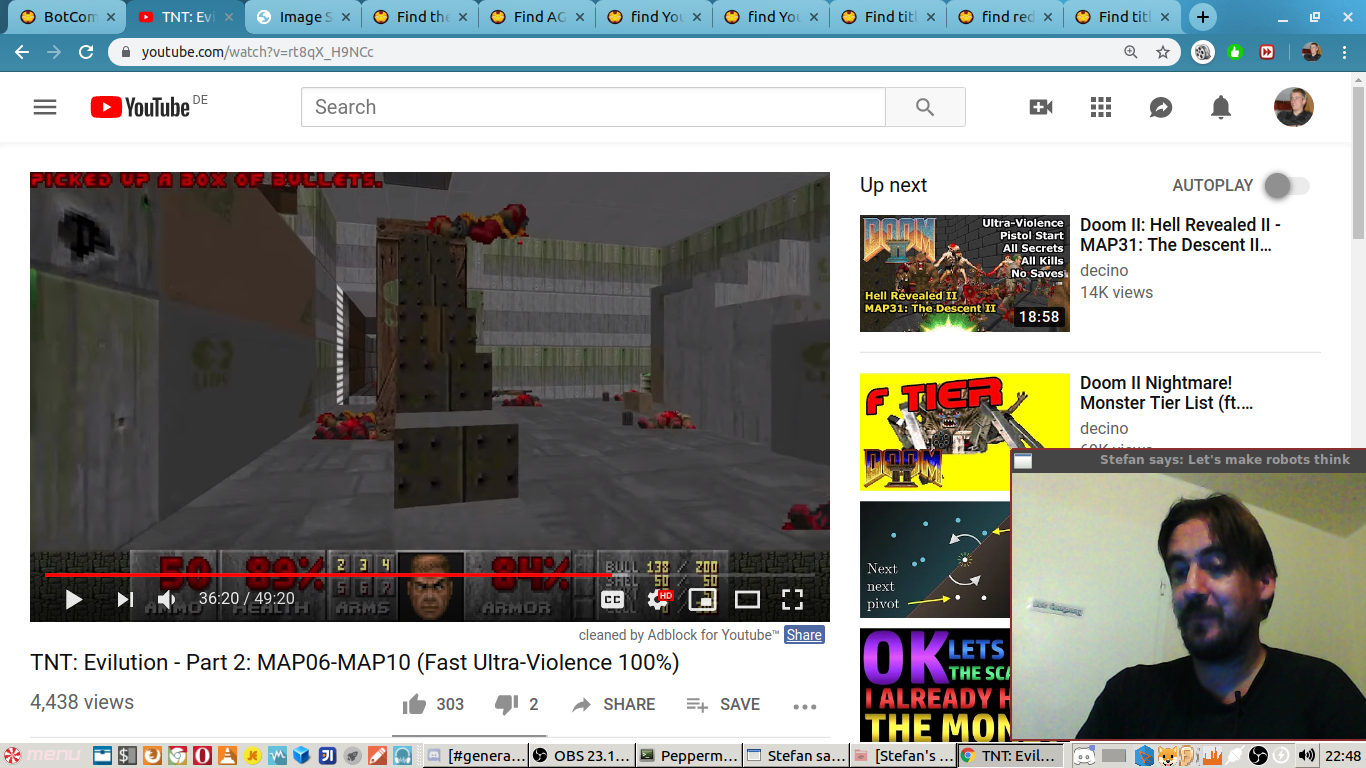Open video player settings gear
The image size is (1366, 768).
coord(658,599)
